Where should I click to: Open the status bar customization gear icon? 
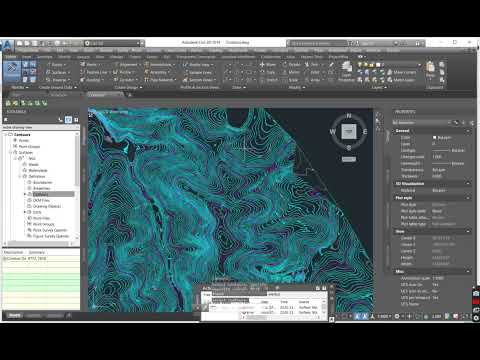(397, 316)
